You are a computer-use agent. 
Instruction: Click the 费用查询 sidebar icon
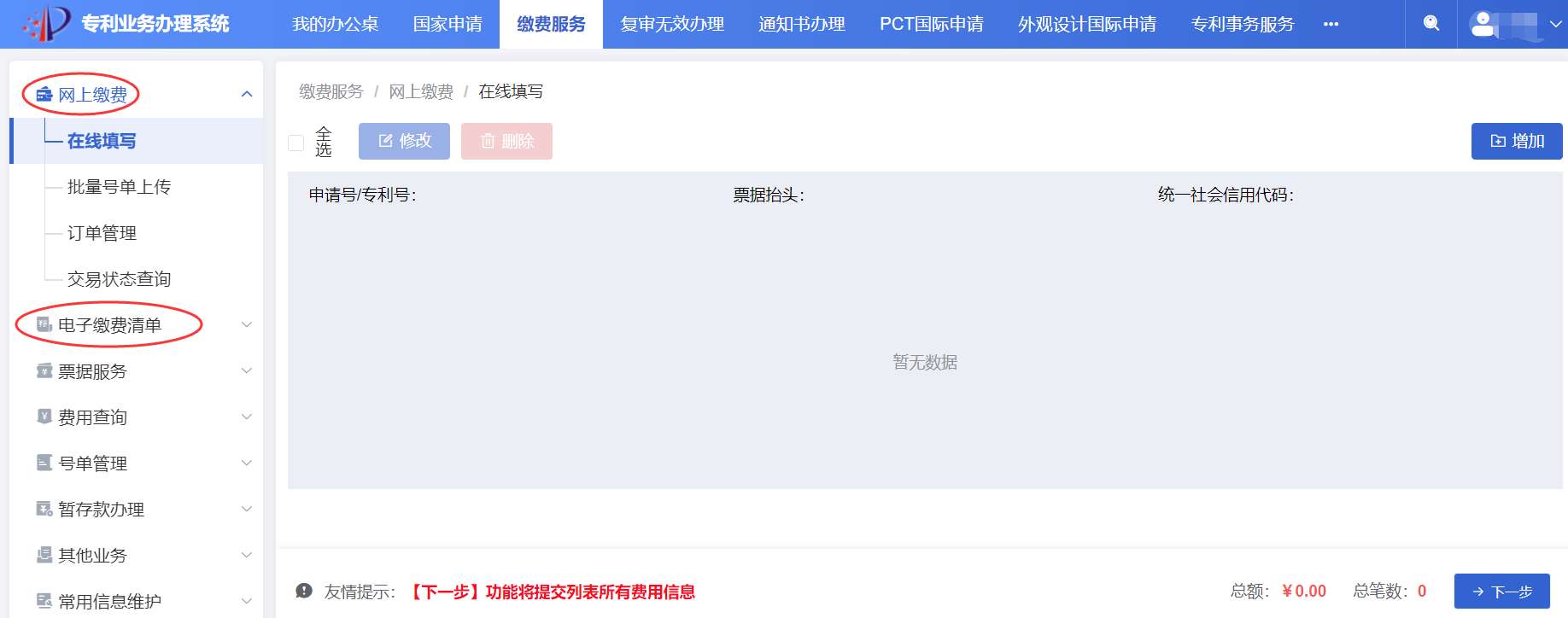[x=44, y=417]
